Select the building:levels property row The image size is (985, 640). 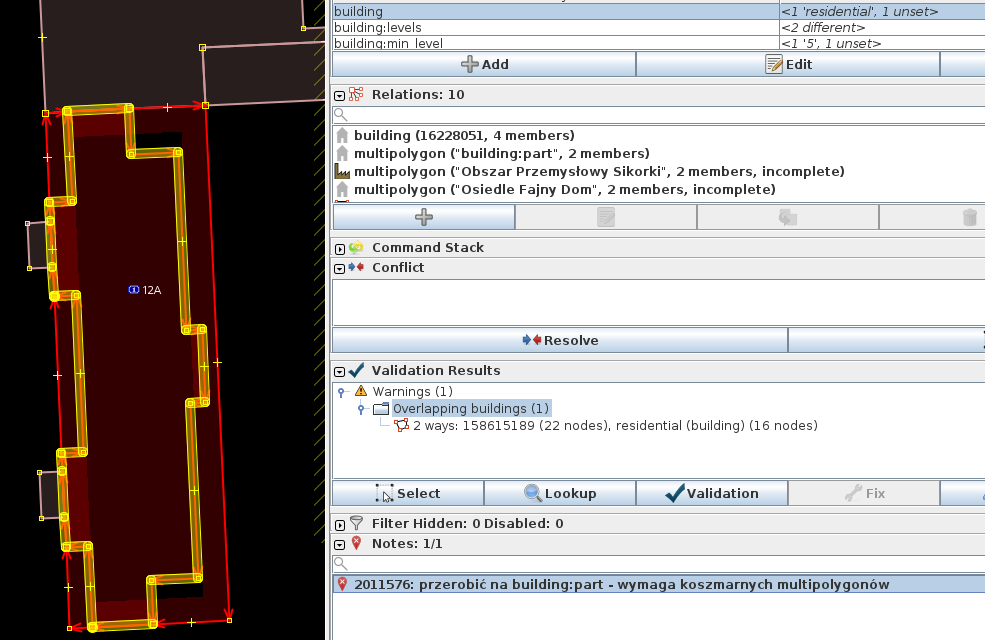[x=555, y=28]
